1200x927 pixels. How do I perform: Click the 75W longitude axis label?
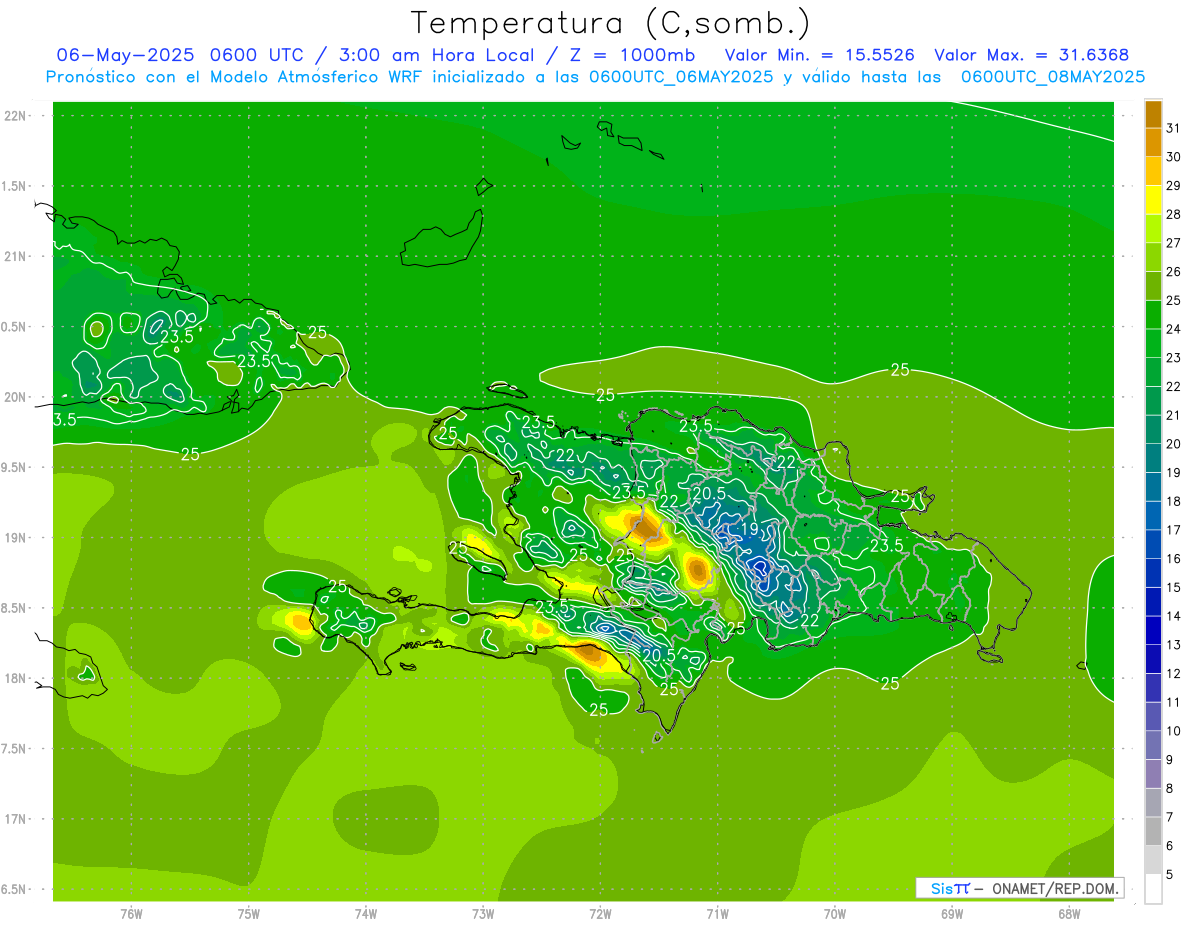pyautogui.click(x=249, y=913)
